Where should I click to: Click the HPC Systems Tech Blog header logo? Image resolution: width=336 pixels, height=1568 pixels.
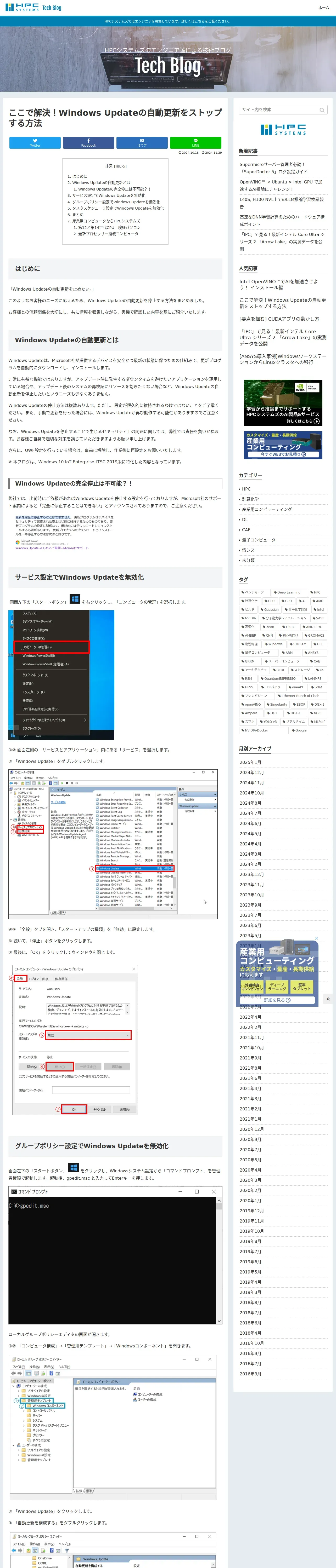pyautogui.click(x=33, y=8)
